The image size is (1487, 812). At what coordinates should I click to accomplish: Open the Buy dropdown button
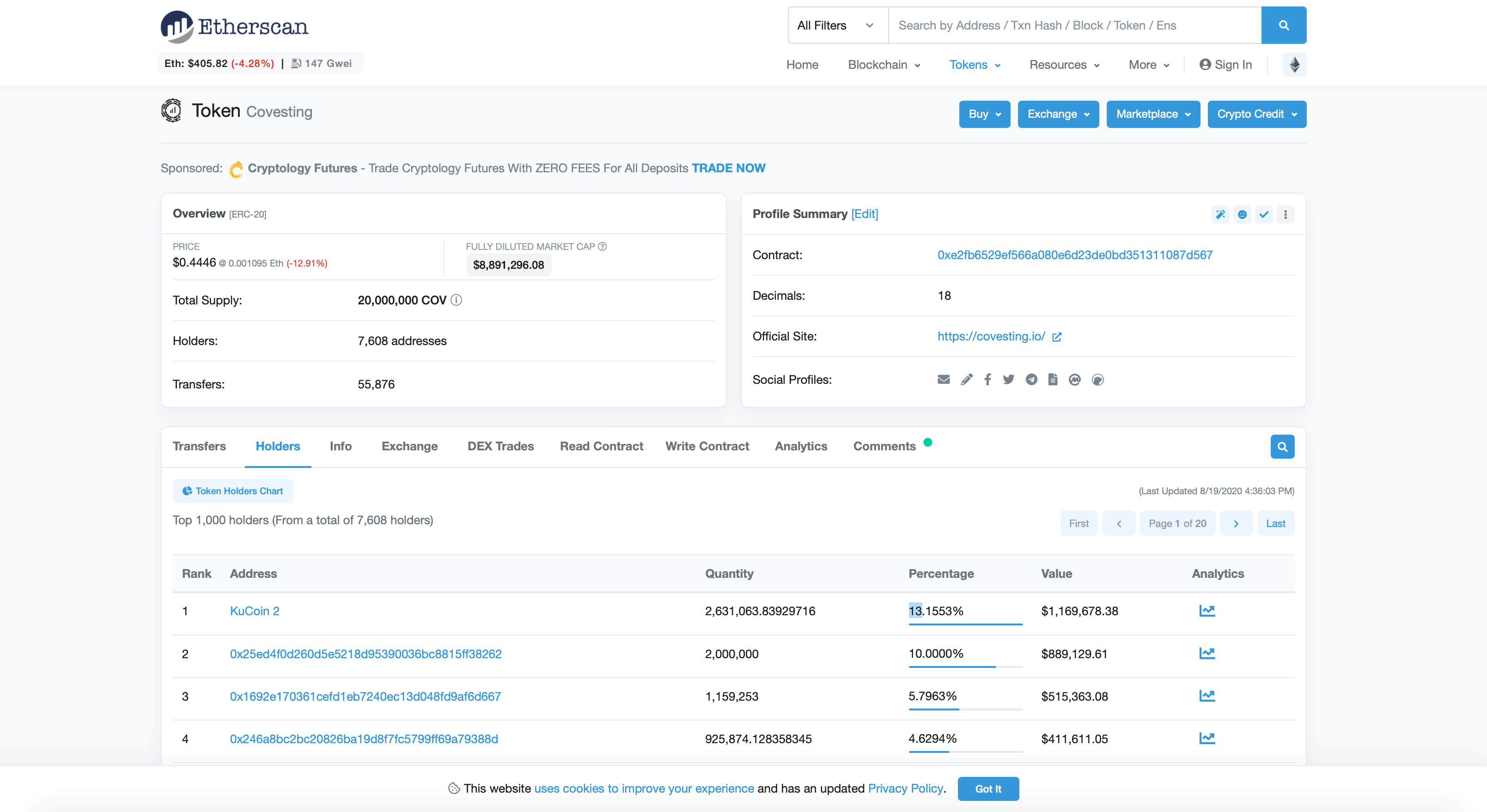(985, 114)
